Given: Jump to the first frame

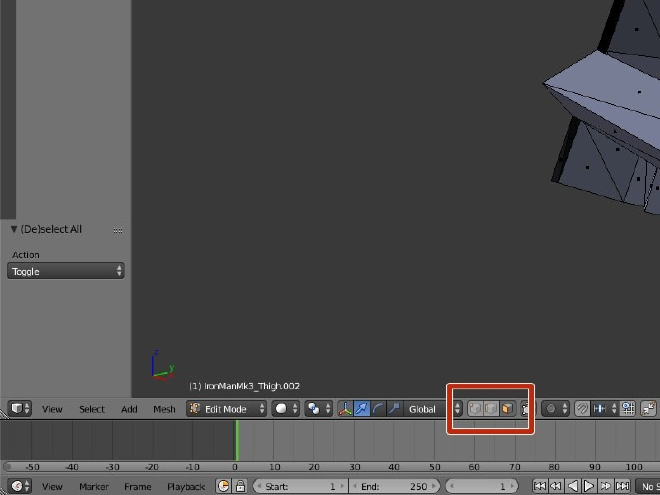Looking at the screenshot, I should pos(540,486).
